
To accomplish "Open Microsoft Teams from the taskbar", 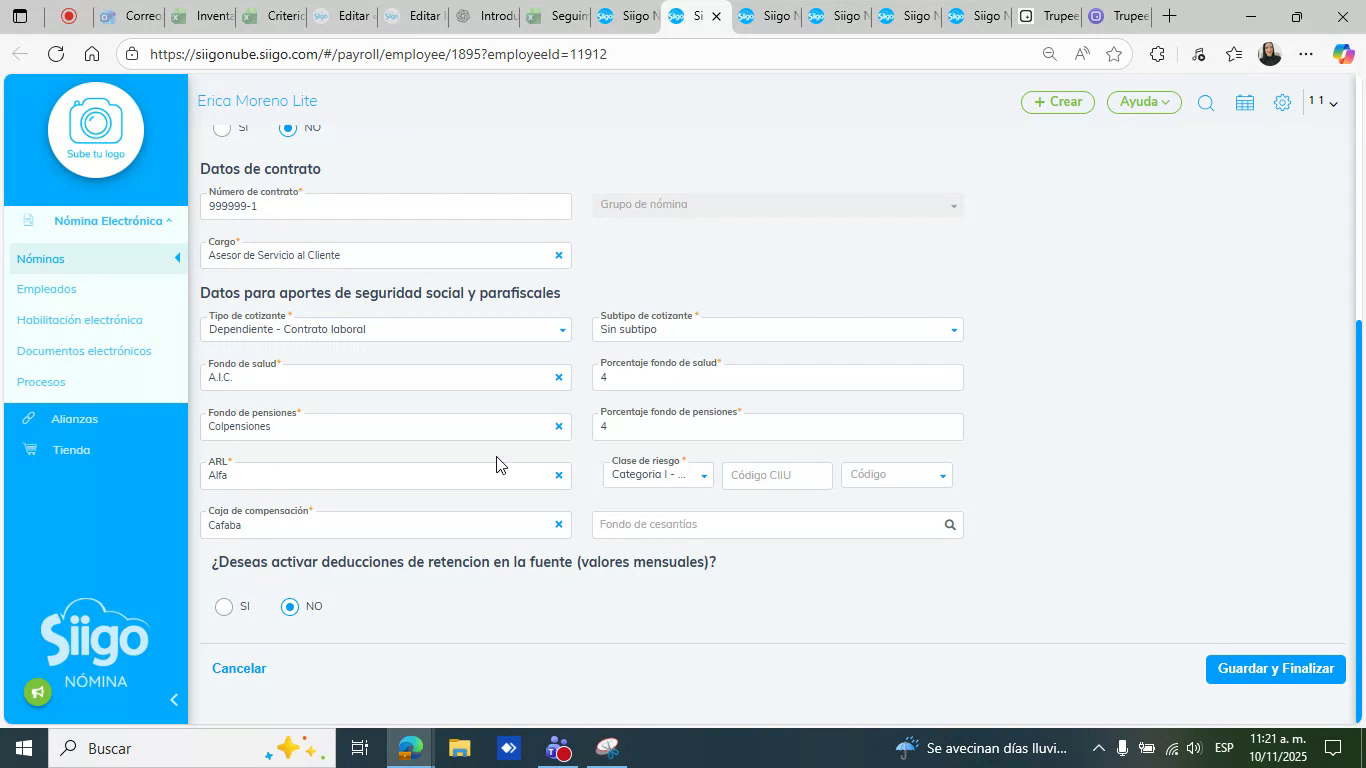I will point(558,748).
